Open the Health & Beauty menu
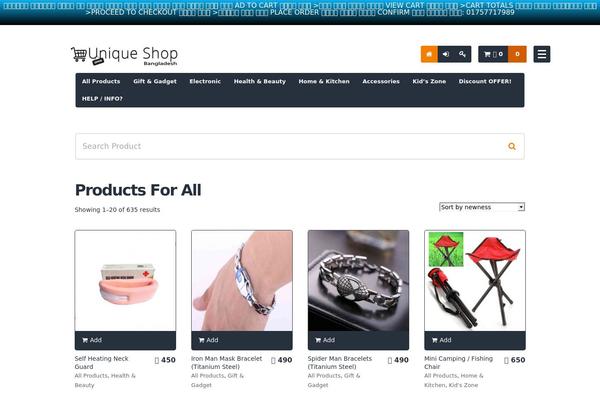The width and height of the screenshot is (600, 400). click(x=260, y=81)
